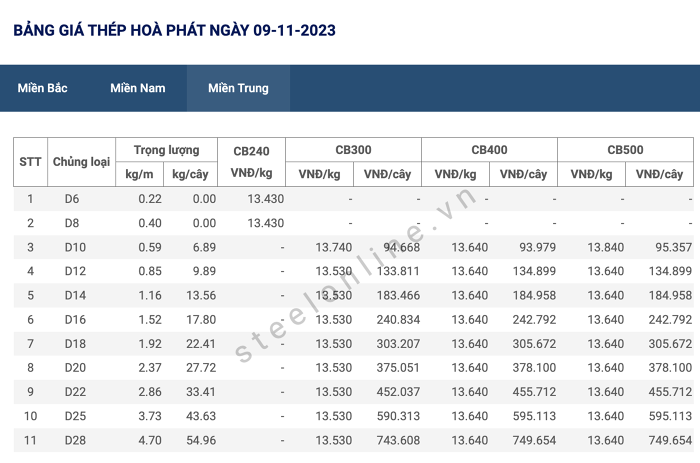Screen dimensions: 700x463
Task: Click the D25 steel type cell
Action: tap(75, 416)
